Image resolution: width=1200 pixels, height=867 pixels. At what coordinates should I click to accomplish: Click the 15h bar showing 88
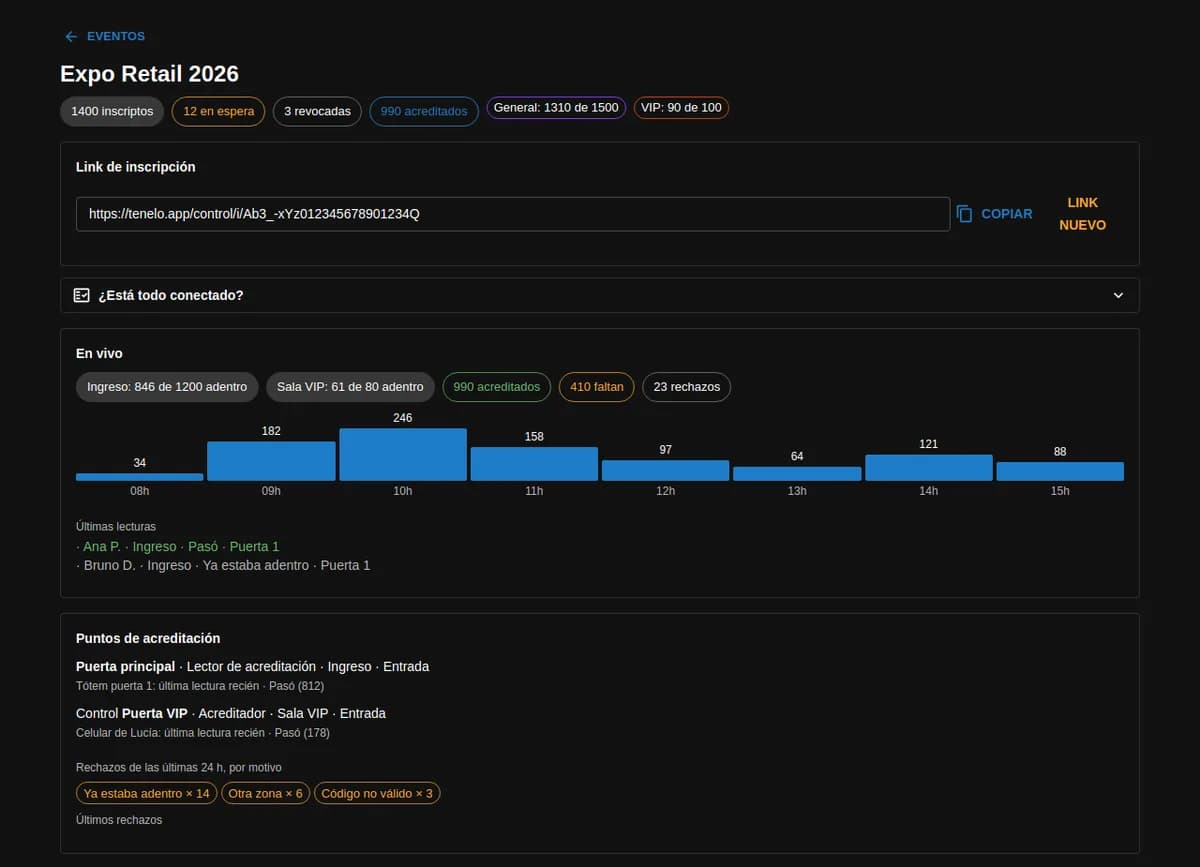(x=1060, y=471)
